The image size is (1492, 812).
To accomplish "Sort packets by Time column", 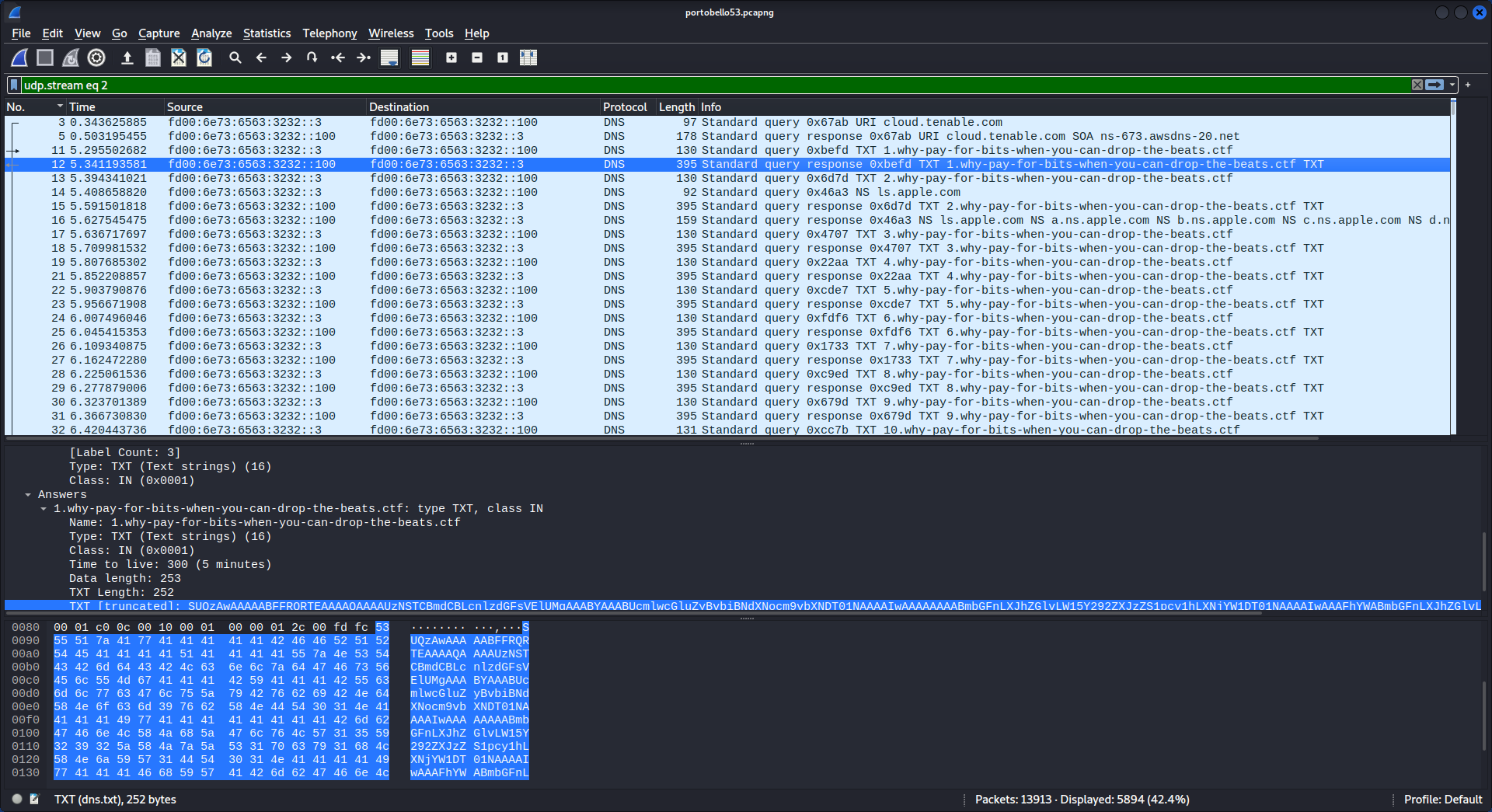I will coord(115,107).
